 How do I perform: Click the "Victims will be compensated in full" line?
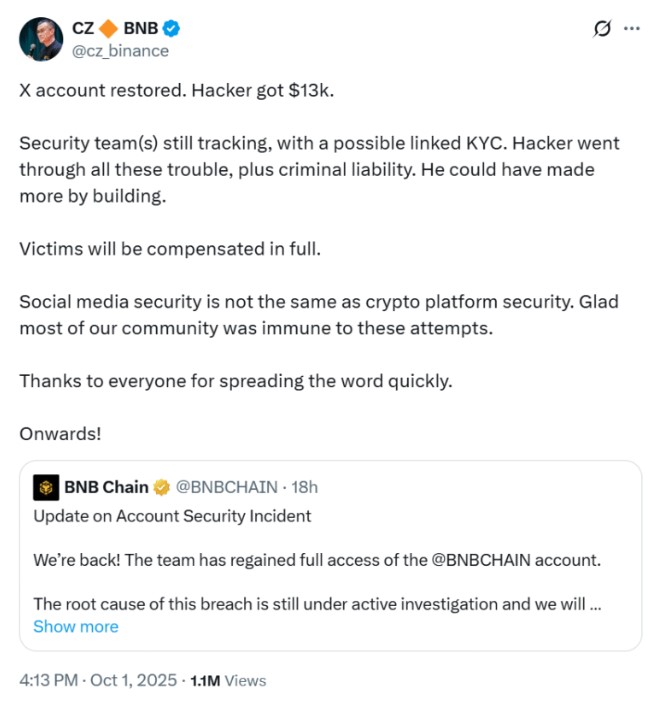click(169, 248)
